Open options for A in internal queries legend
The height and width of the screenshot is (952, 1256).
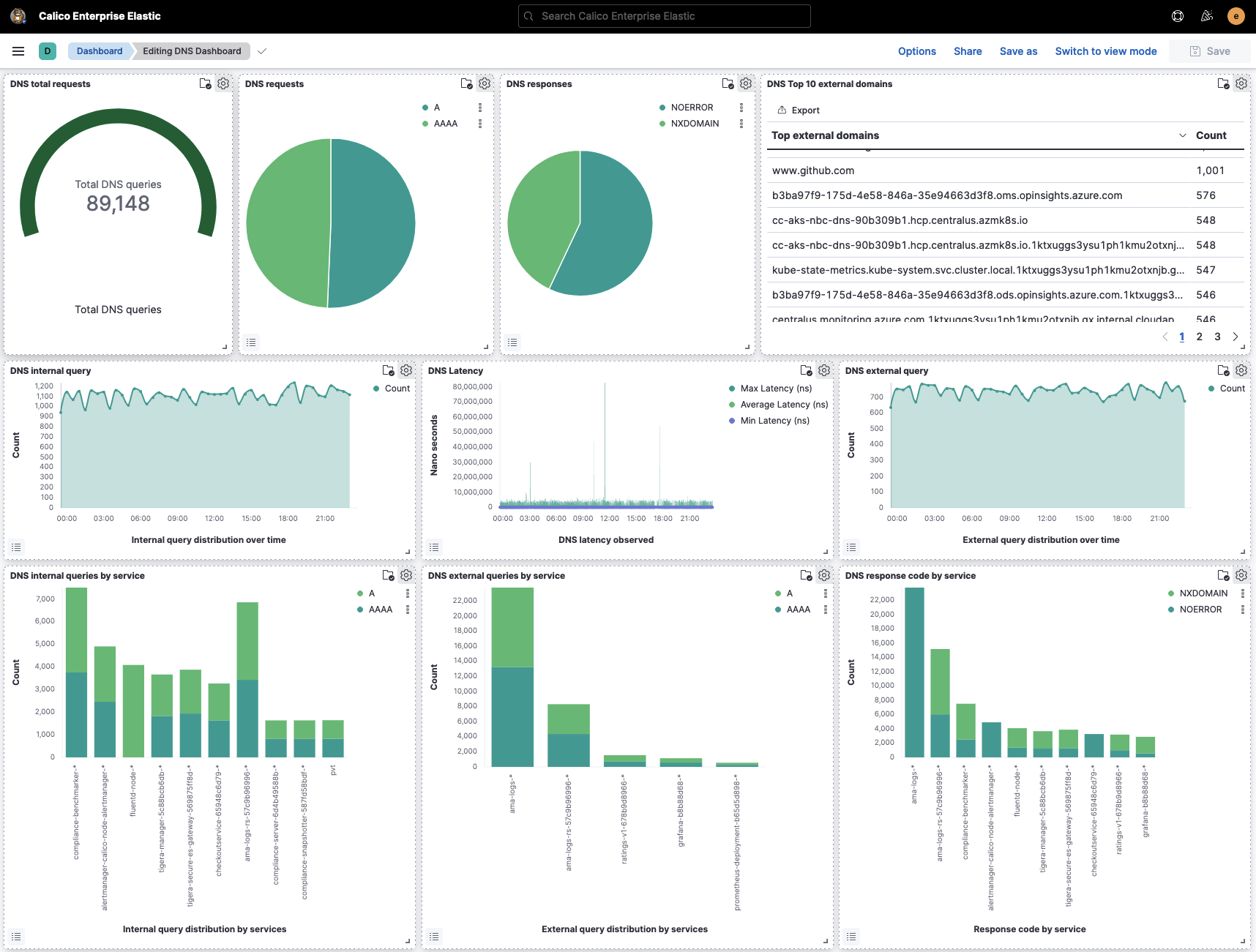click(x=408, y=593)
